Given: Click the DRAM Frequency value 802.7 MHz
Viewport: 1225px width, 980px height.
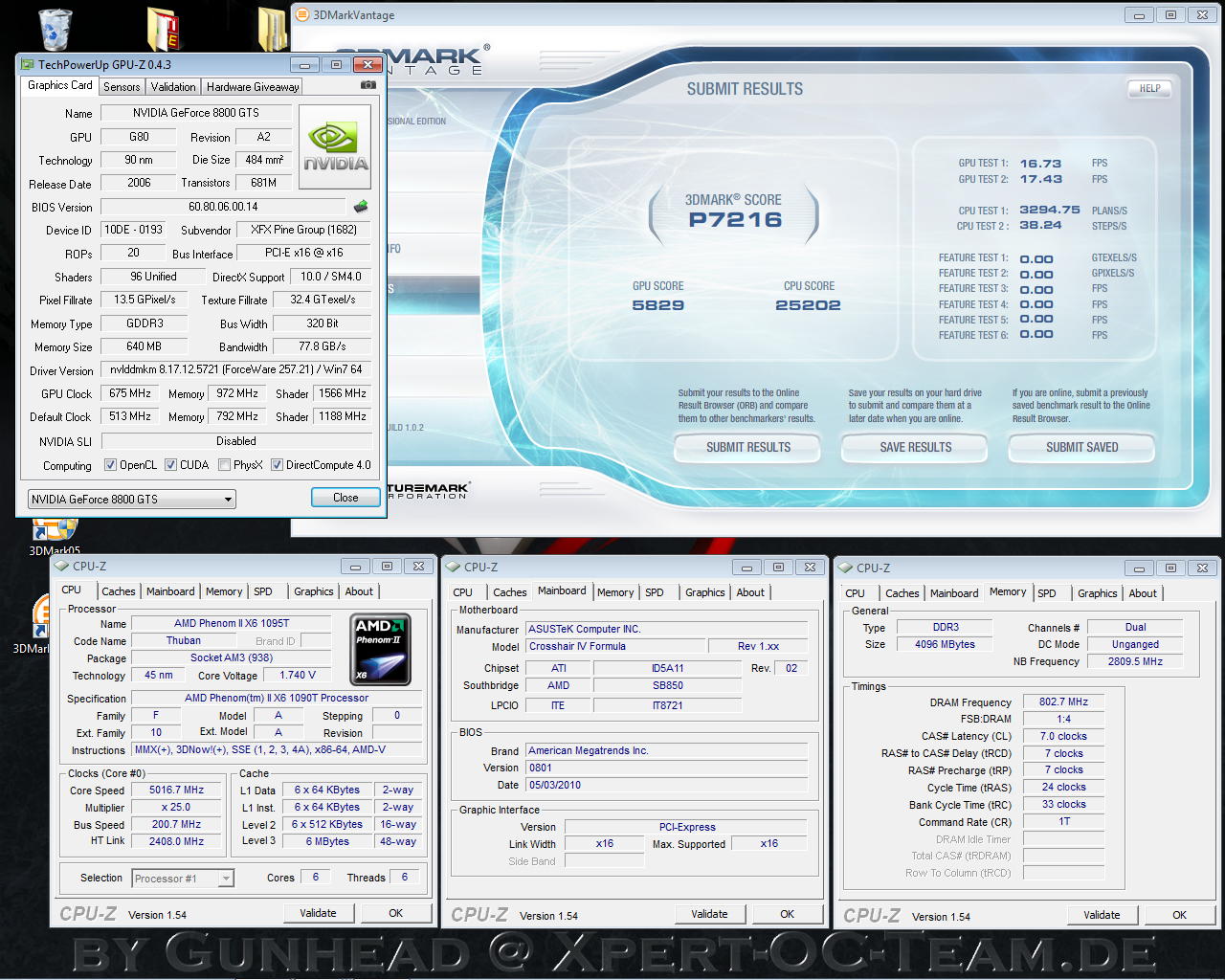Looking at the screenshot, I should 1064,702.
